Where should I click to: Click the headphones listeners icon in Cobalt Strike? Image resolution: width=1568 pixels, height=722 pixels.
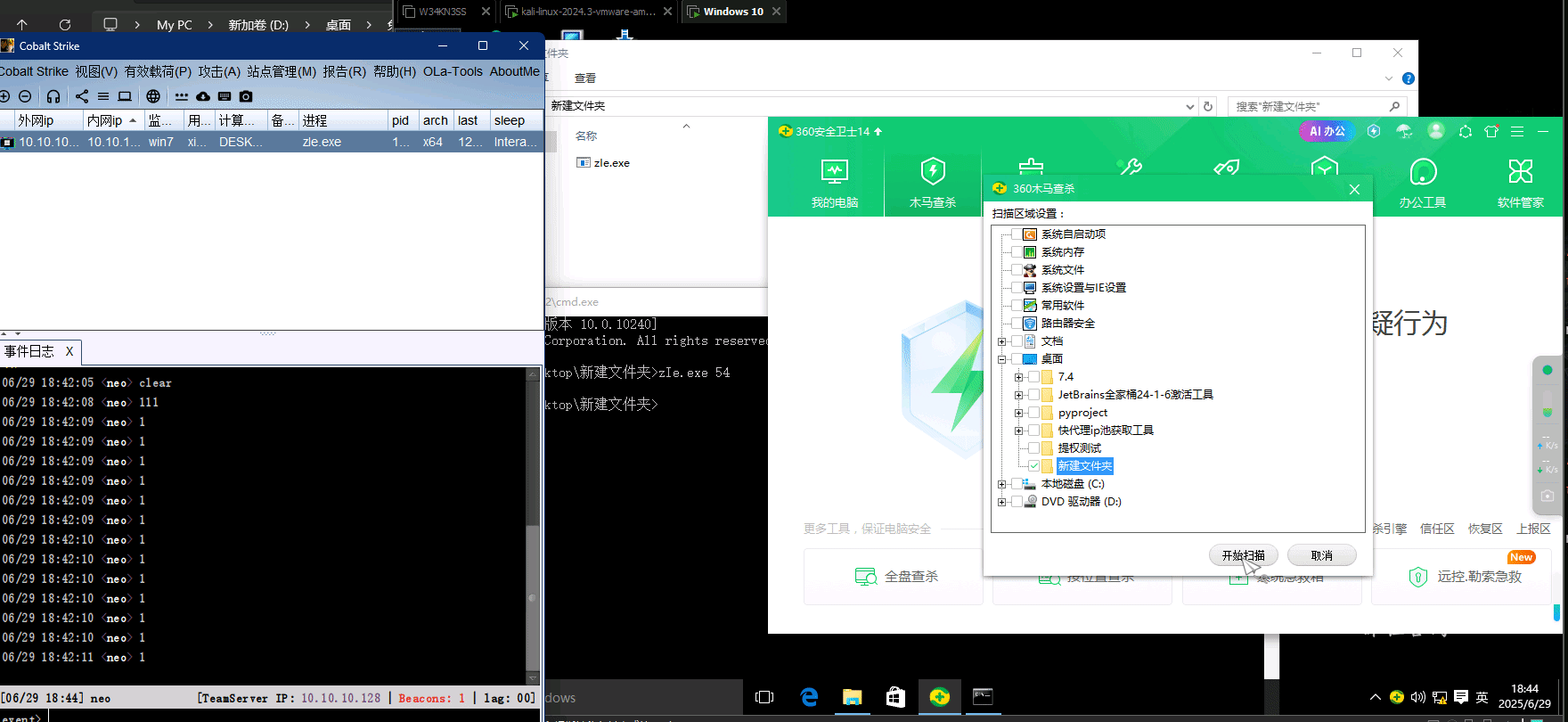53,96
